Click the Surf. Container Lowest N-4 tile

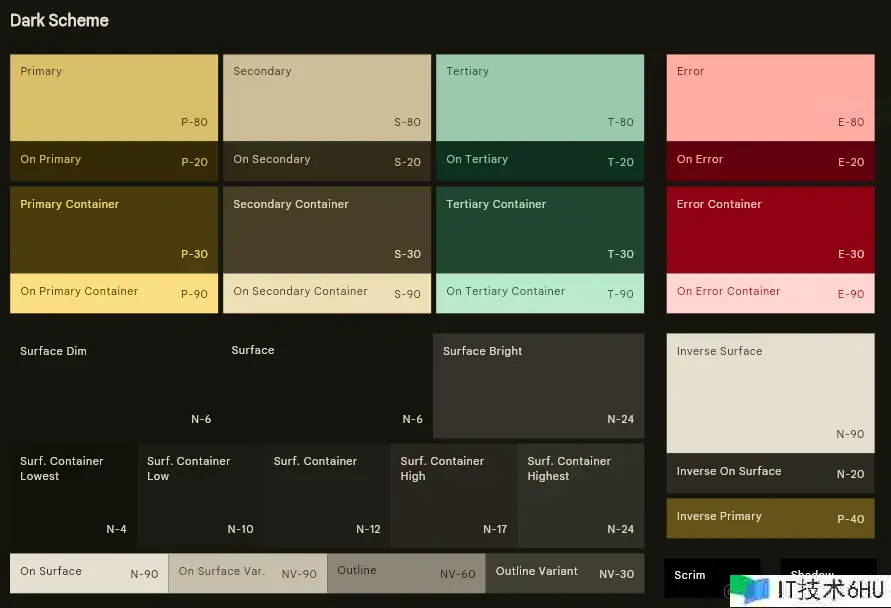point(73,496)
